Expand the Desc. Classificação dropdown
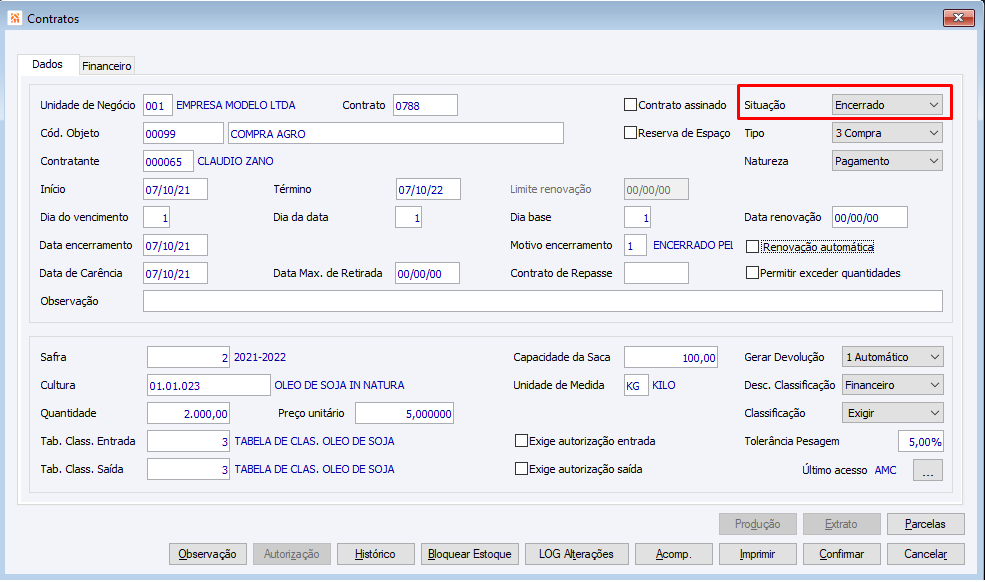The height and width of the screenshot is (582, 985). click(892, 385)
